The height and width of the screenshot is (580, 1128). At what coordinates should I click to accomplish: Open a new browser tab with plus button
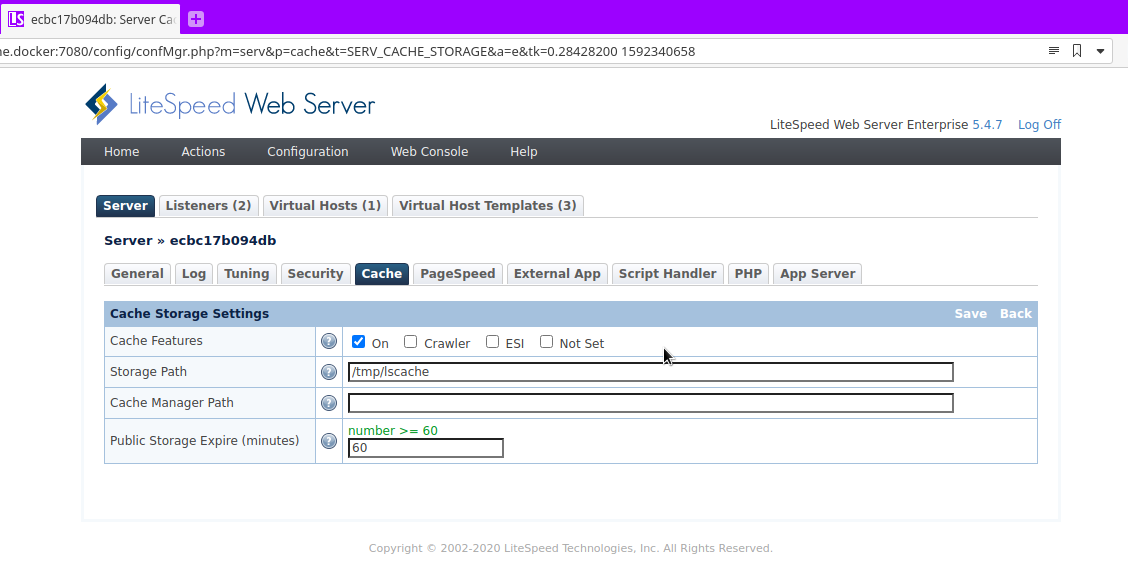[194, 18]
